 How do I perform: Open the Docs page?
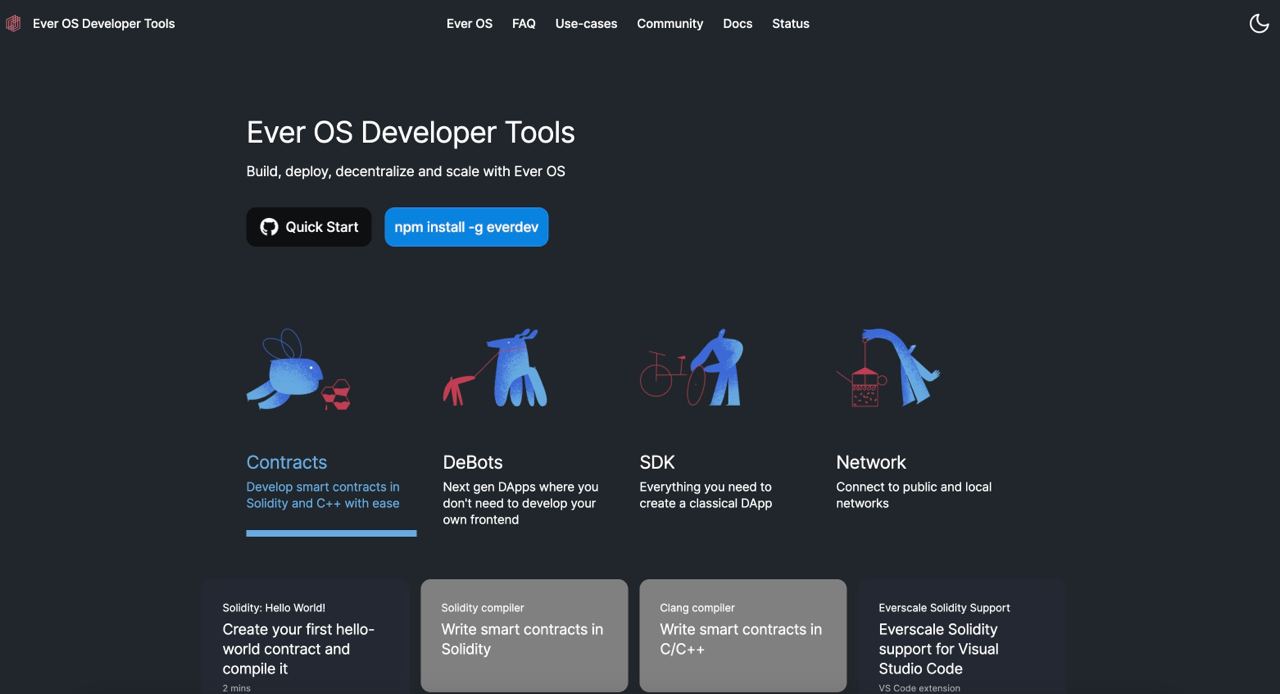click(x=737, y=23)
